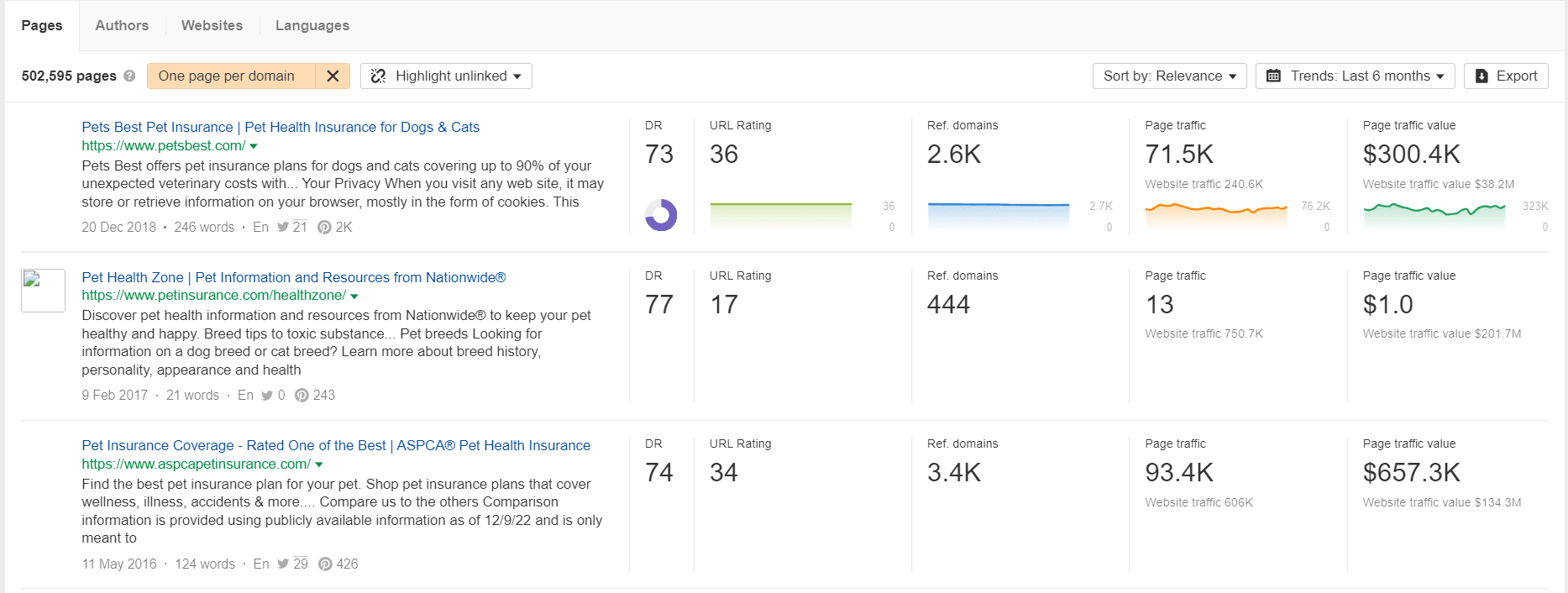Click the Pinterest icon in the Pets Best row
1568x593 pixels.
[324, 227]
